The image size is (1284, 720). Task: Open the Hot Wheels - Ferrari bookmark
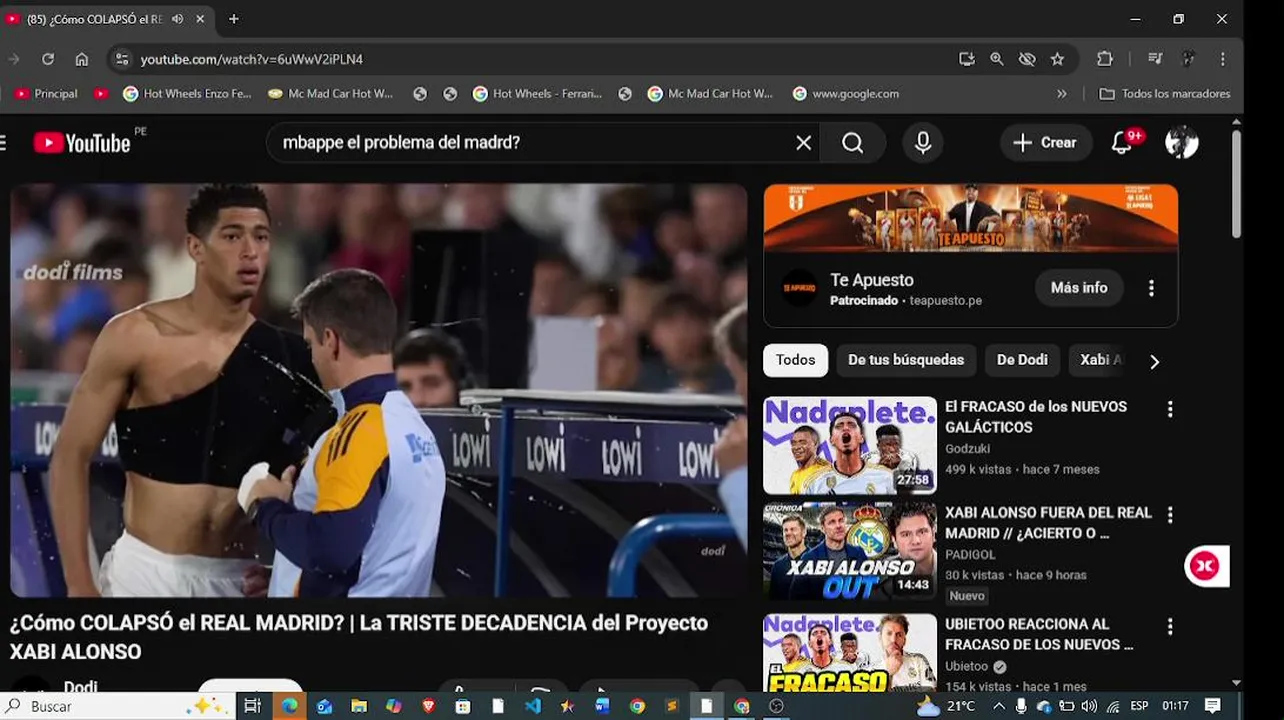click(537, 94)
